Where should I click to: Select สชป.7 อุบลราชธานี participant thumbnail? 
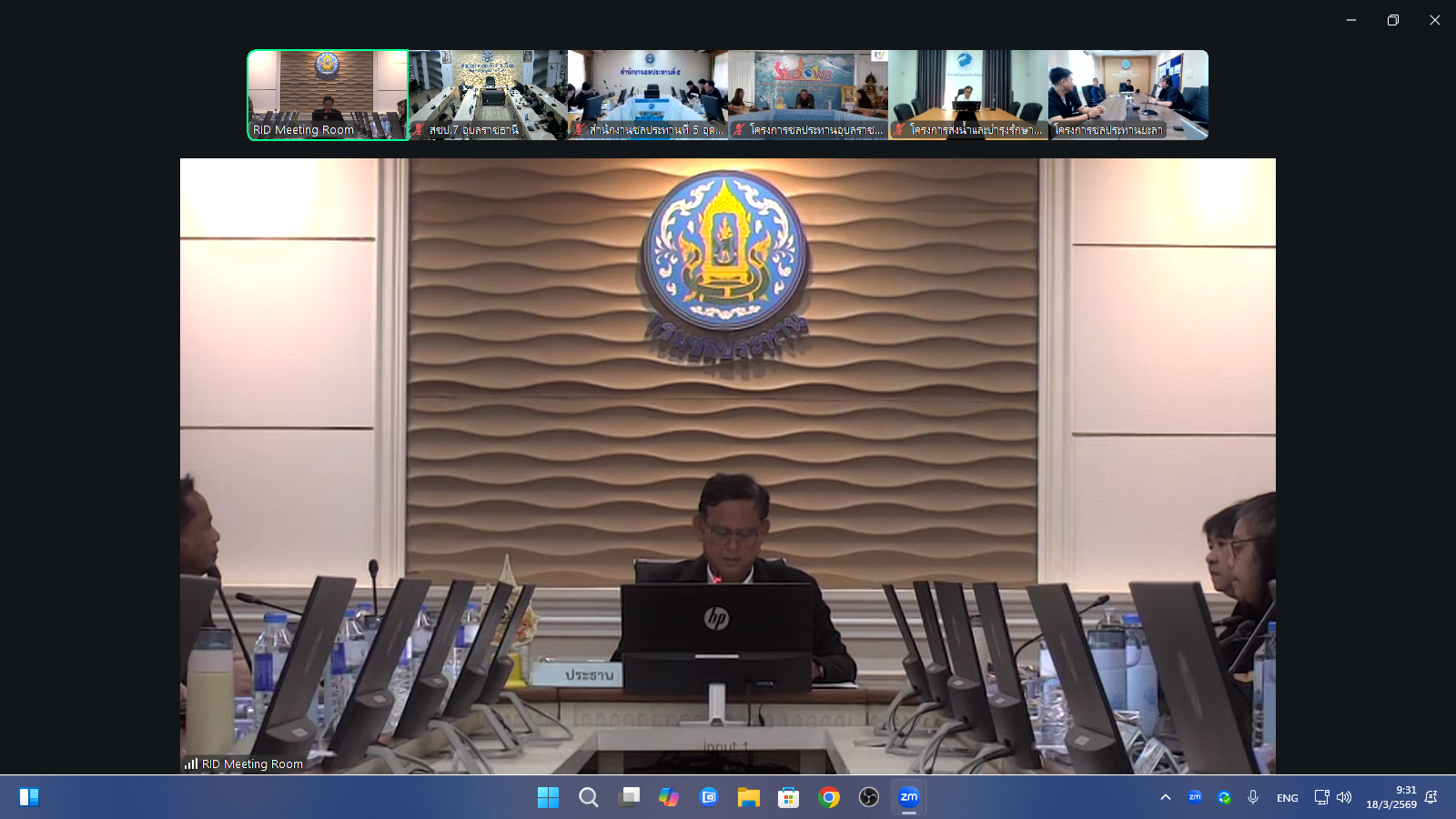click(489, 95)
